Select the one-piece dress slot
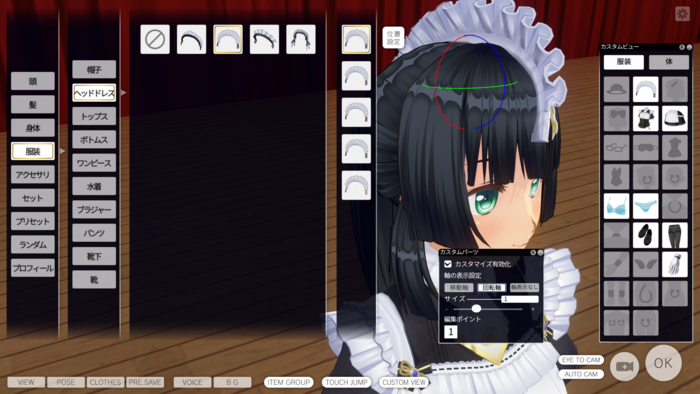 point(675,148)
